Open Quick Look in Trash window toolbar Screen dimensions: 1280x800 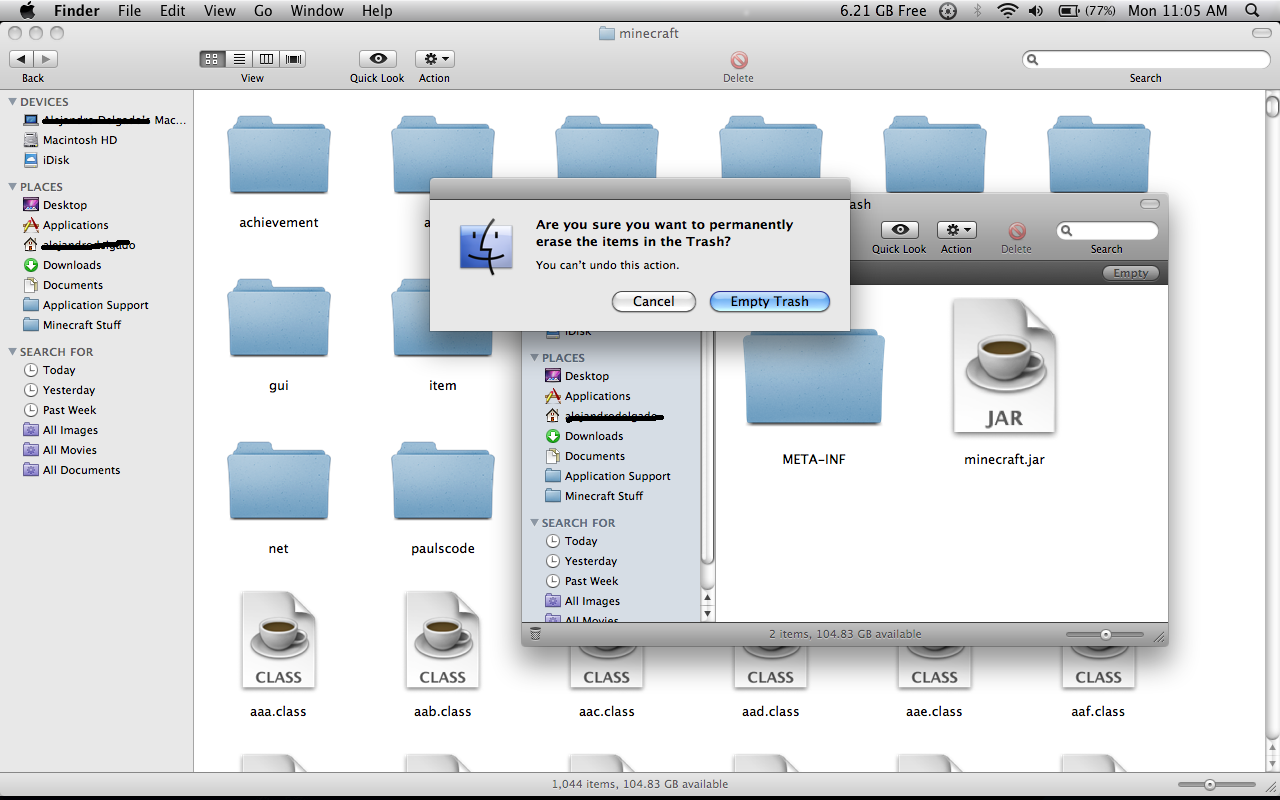pos(899,230)
